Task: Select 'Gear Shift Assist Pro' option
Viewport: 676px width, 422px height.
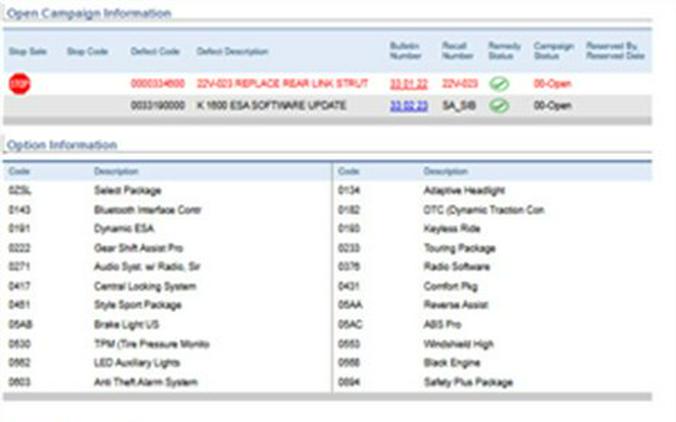Action: (138, 248)
